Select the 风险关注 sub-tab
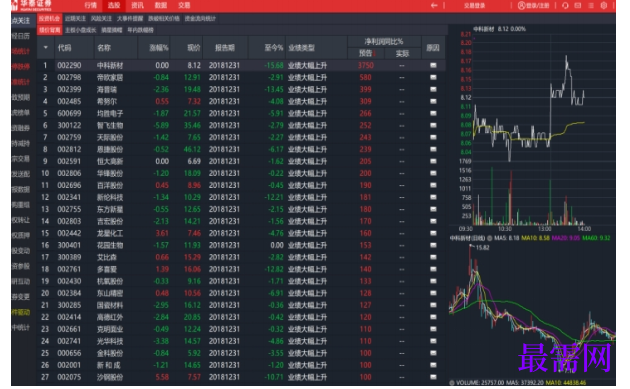630x389 pixels. 101,18
